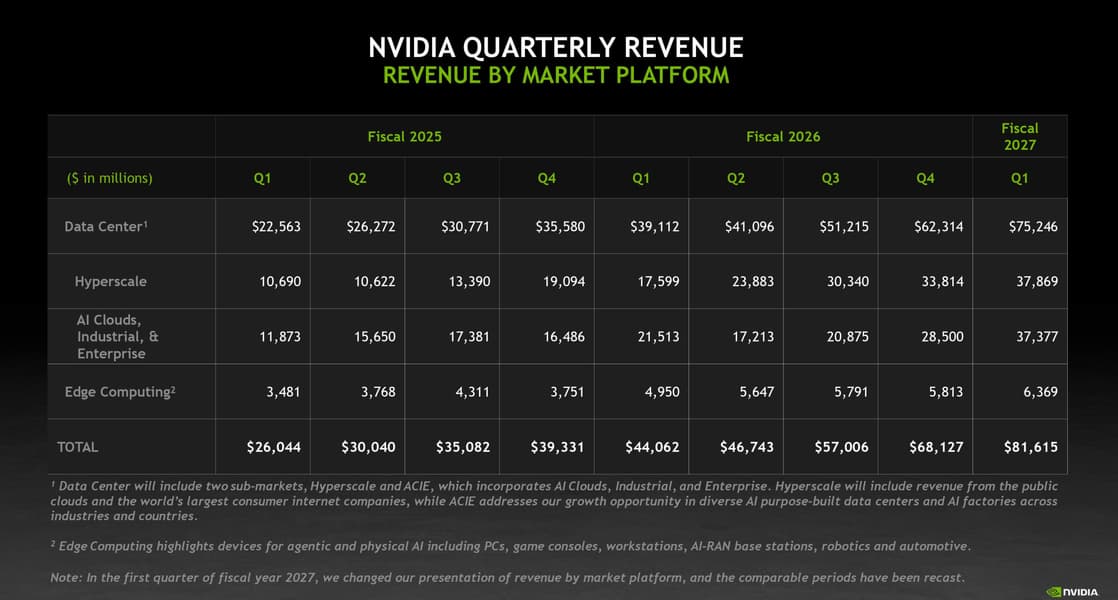Select the Fiscal 2025 column group header
This screenshot has height=600, width=1118.
click(x=404, y=136)
